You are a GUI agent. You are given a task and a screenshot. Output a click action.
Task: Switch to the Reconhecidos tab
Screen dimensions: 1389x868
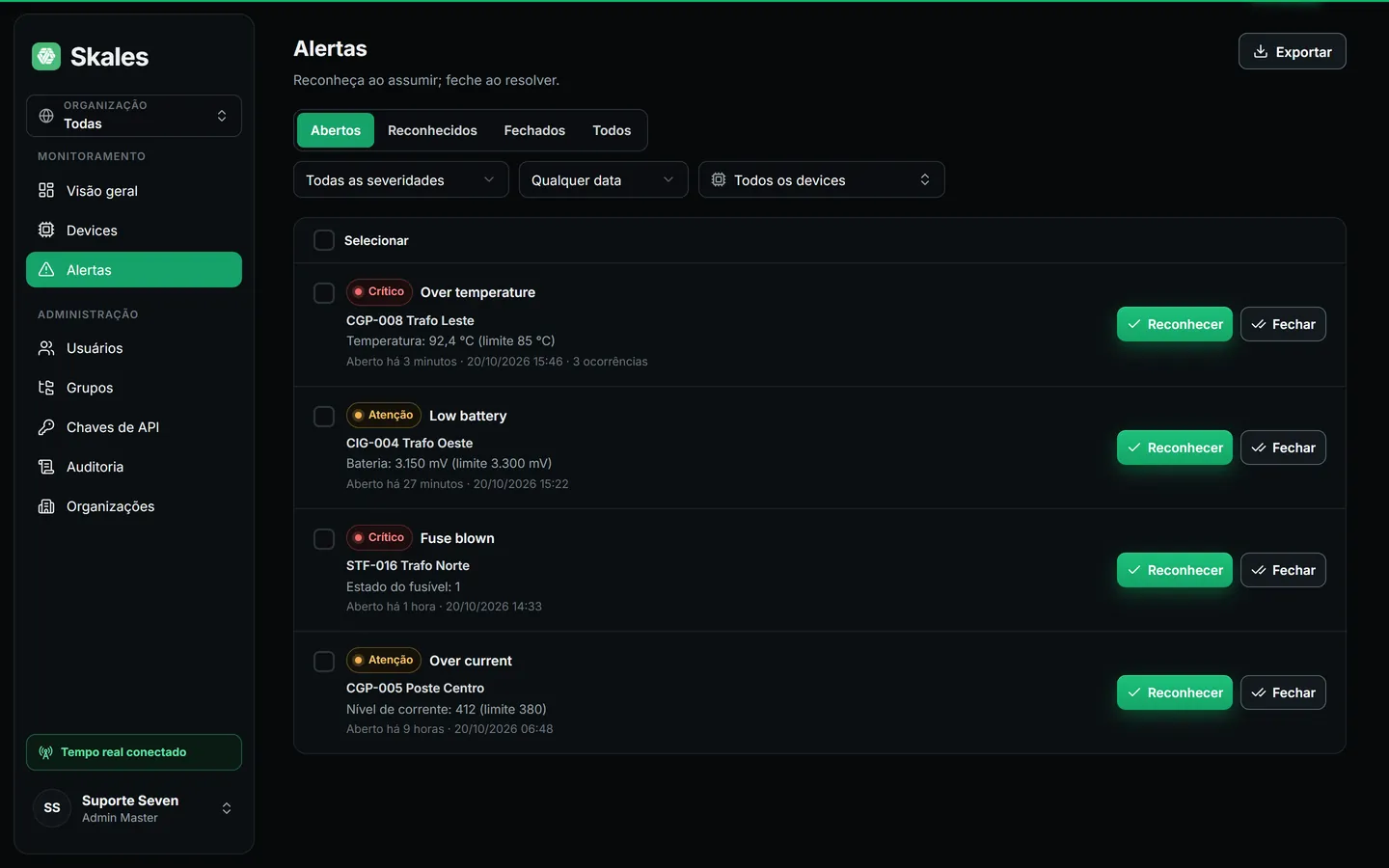pos(432,130)
